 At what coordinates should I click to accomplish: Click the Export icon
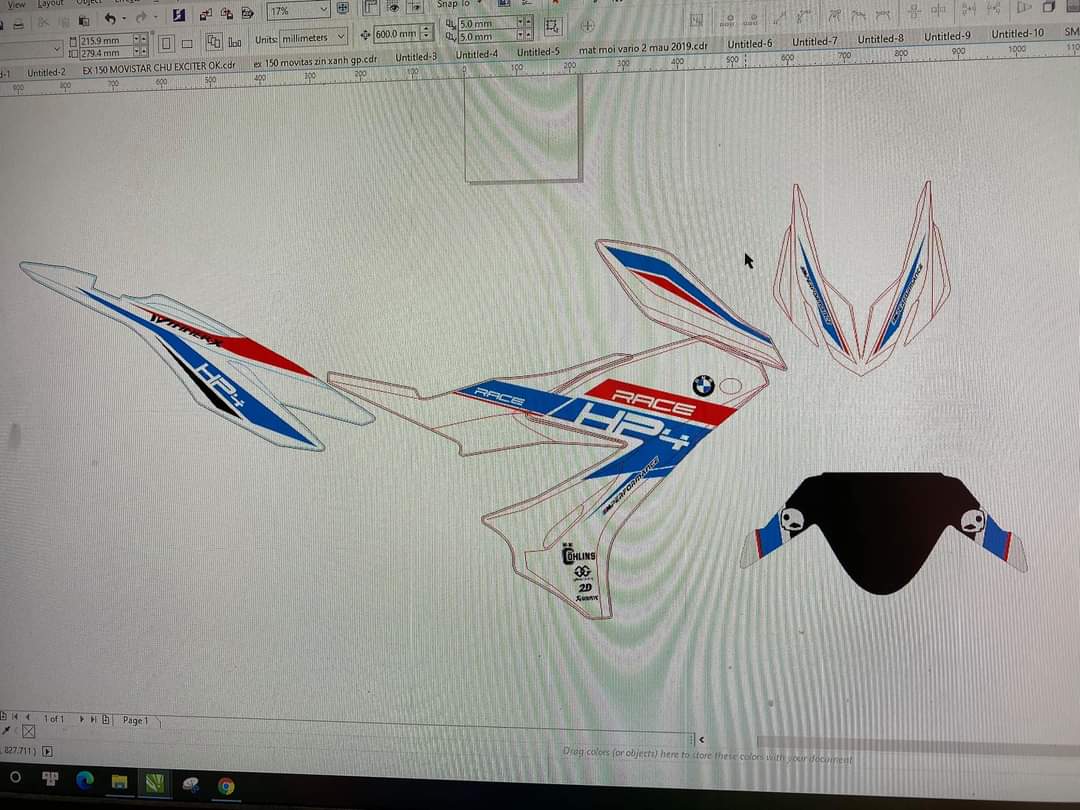pyautogui.click(x=227, y=14)
